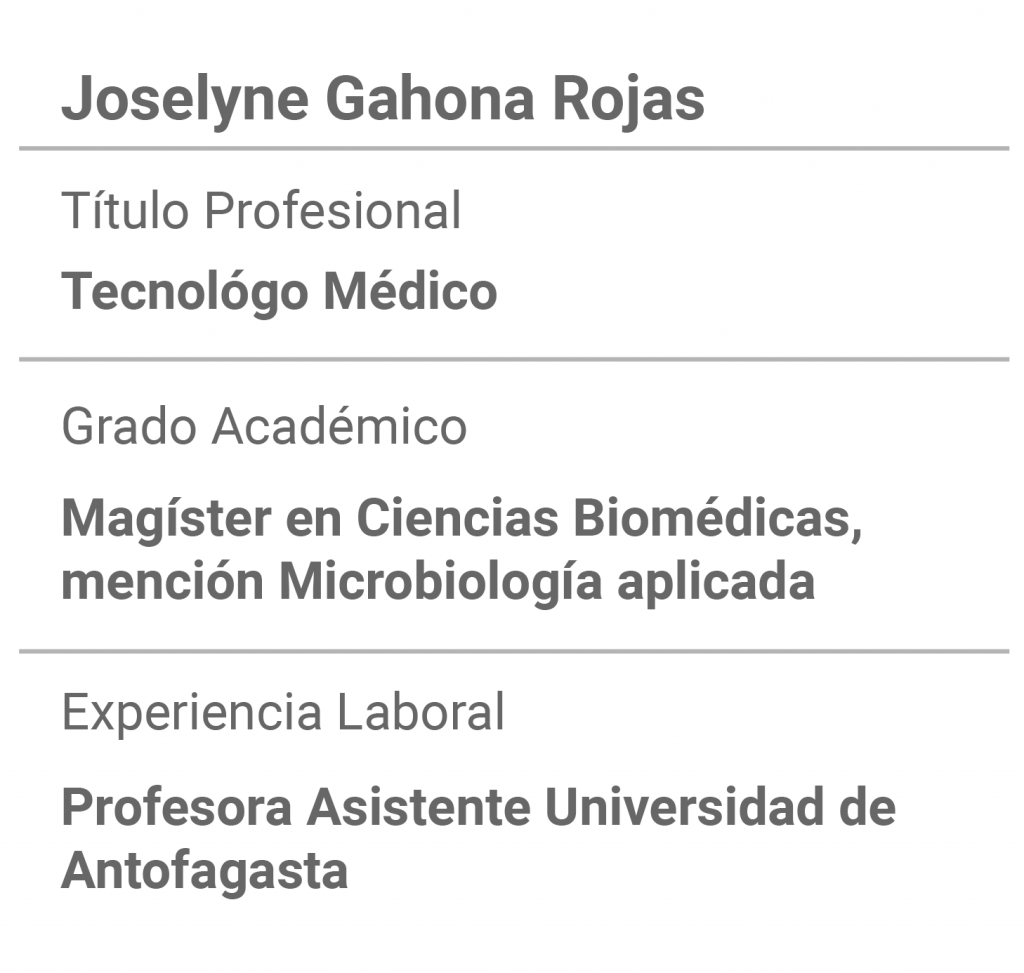This screenshot has height=973, width=1024.
Task: Click the word Microbiología
Action: tap(441, 582)
